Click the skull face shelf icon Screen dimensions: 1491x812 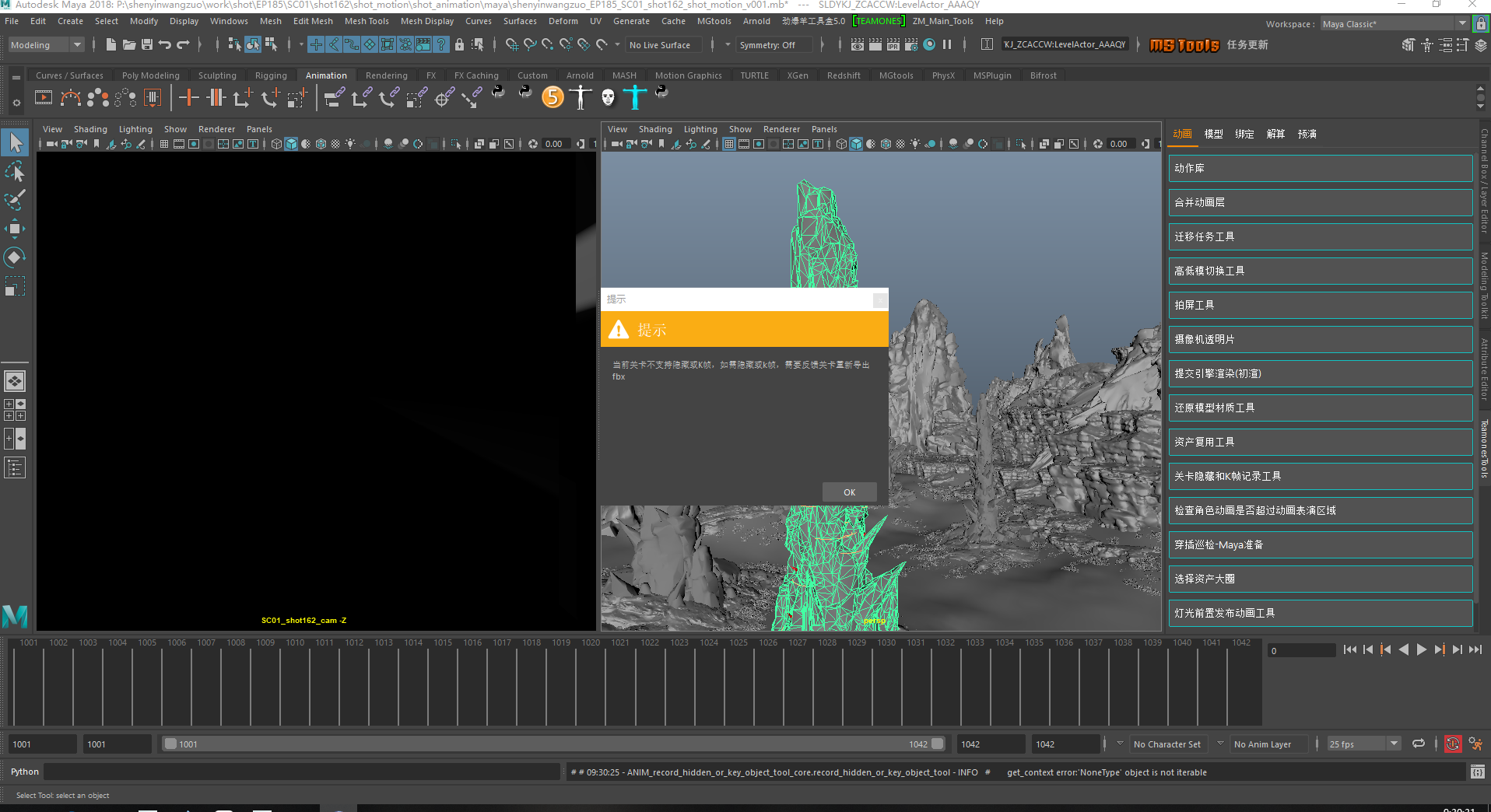(x=608, y=97)
